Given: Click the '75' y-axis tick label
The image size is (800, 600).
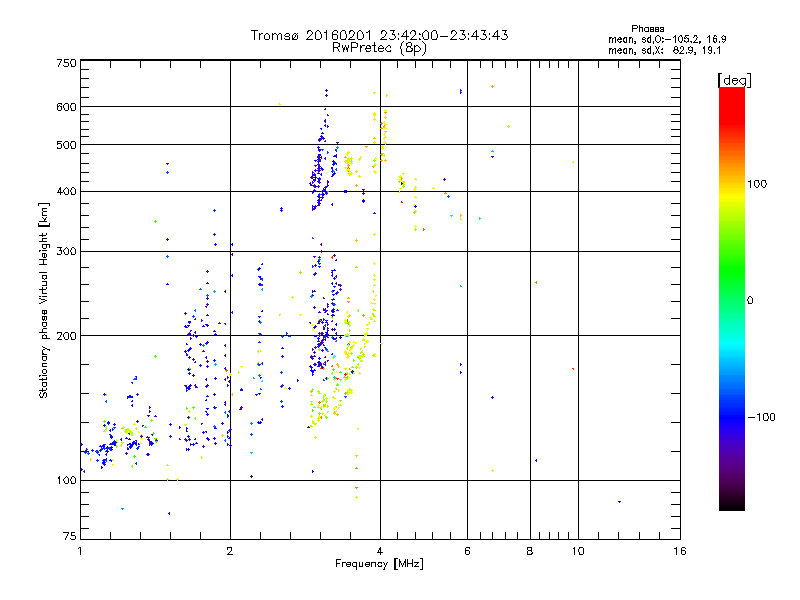Looking at the screenshot, I should point(70,536).
